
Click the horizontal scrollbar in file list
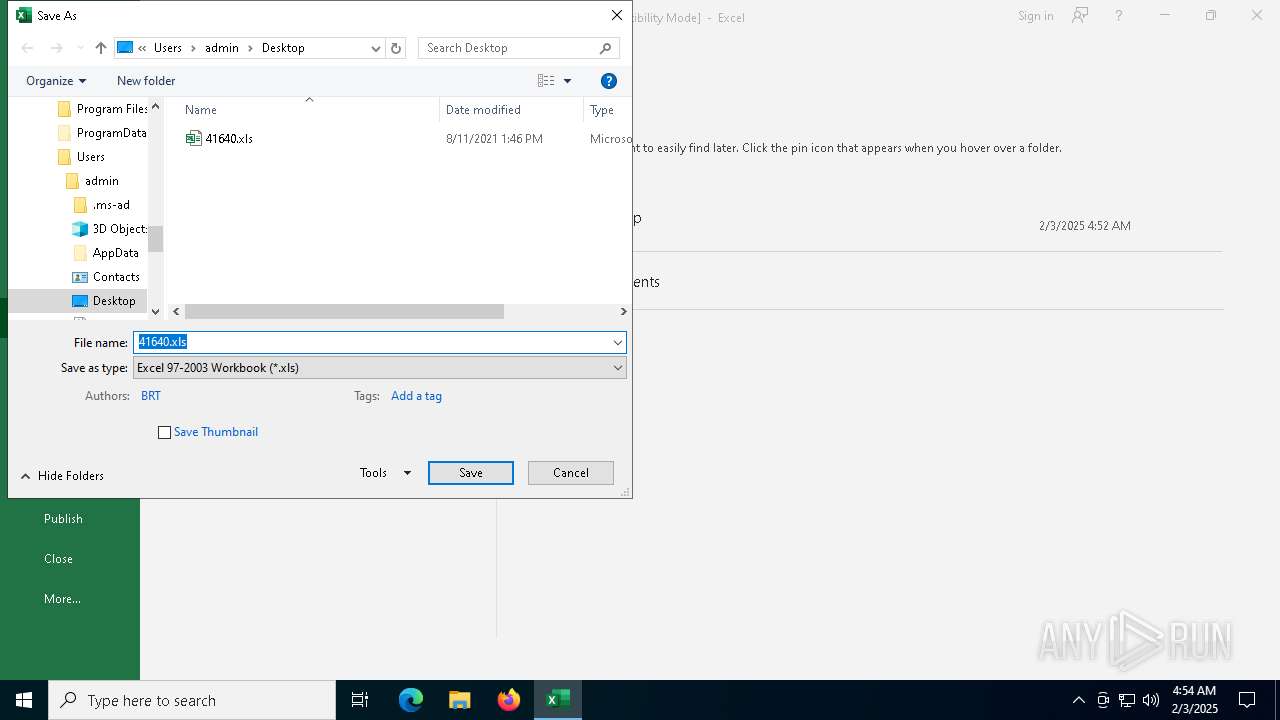(344, 312)
